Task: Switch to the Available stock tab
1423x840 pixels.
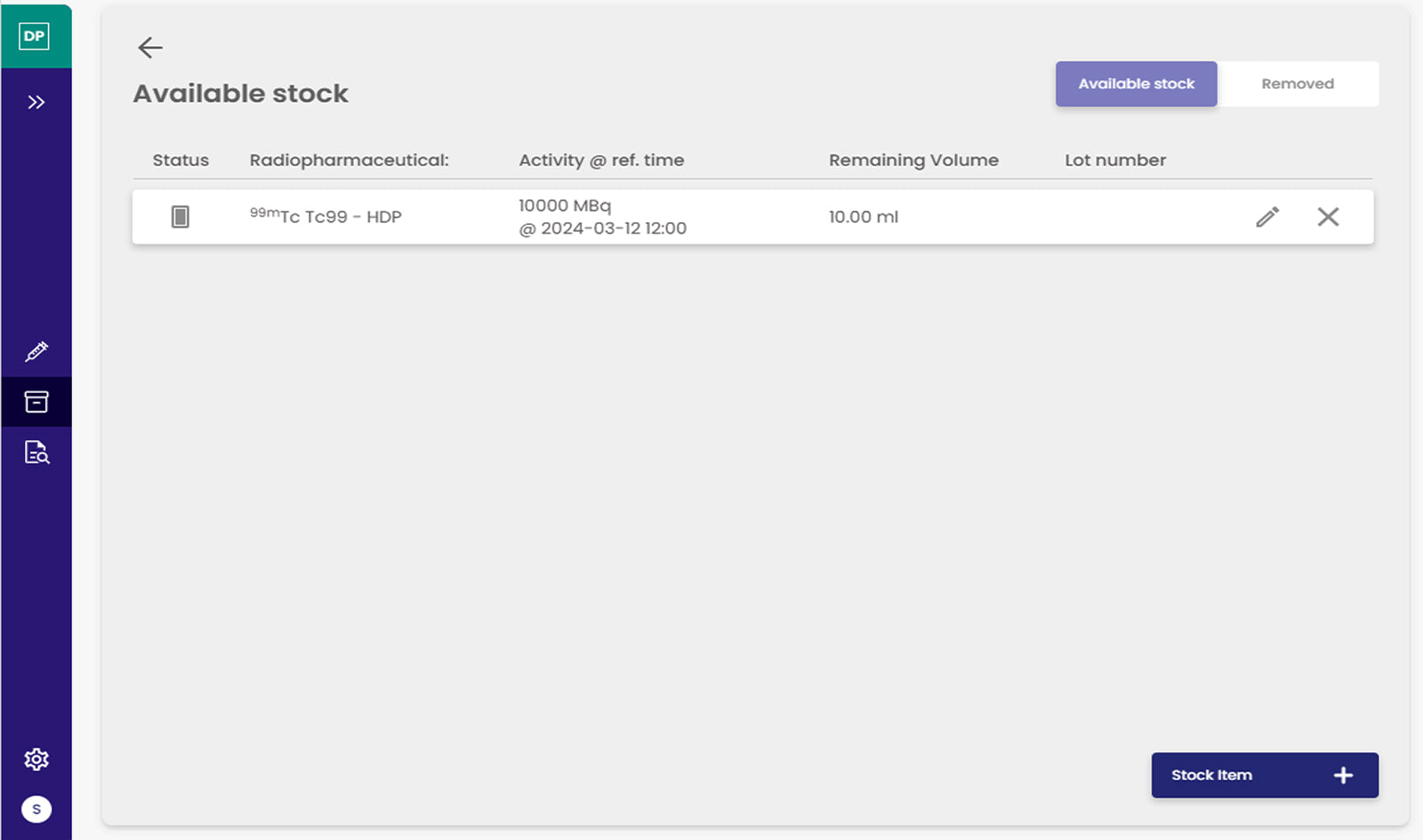Action: pos(1136,84)
